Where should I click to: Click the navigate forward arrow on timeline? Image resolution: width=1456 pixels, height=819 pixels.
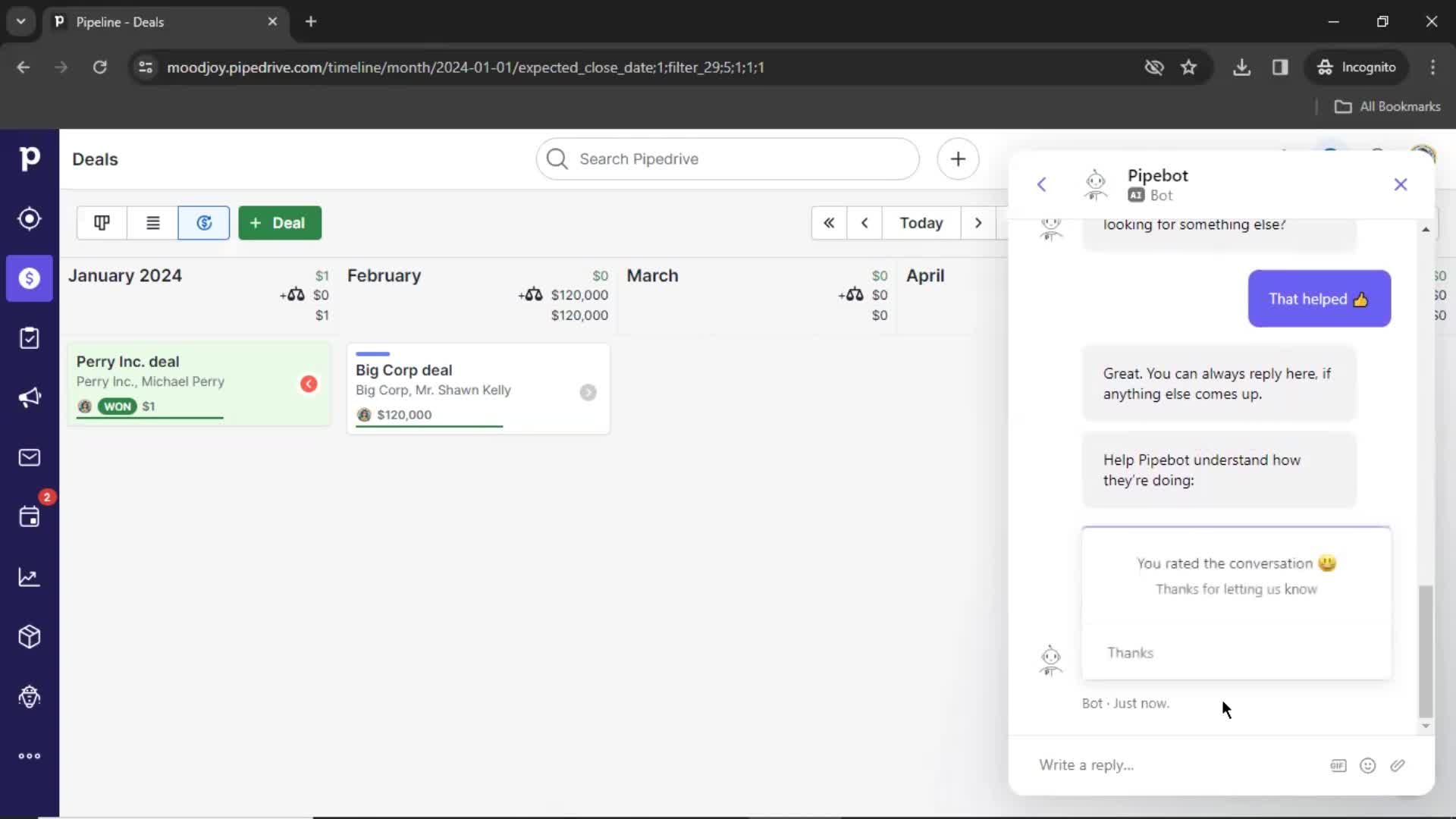pyautogui.click(x=977, y=222)
